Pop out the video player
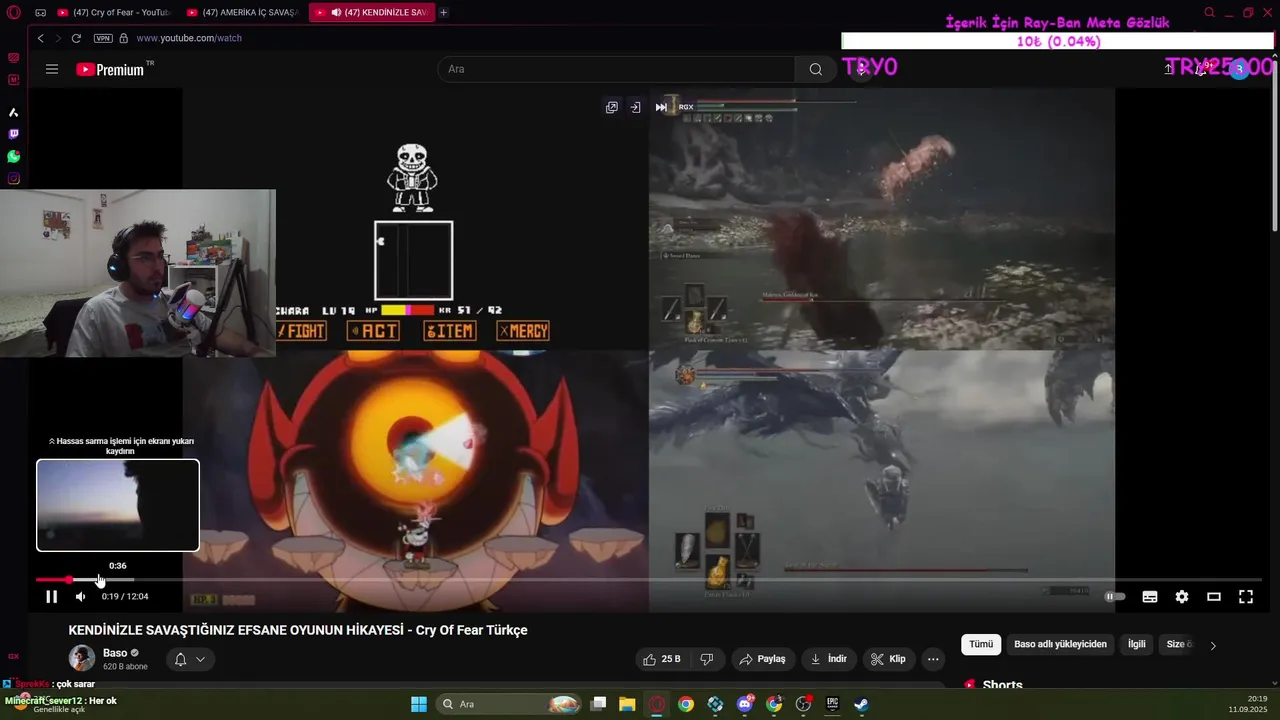The image size is (1280, 720). [612, 107]
